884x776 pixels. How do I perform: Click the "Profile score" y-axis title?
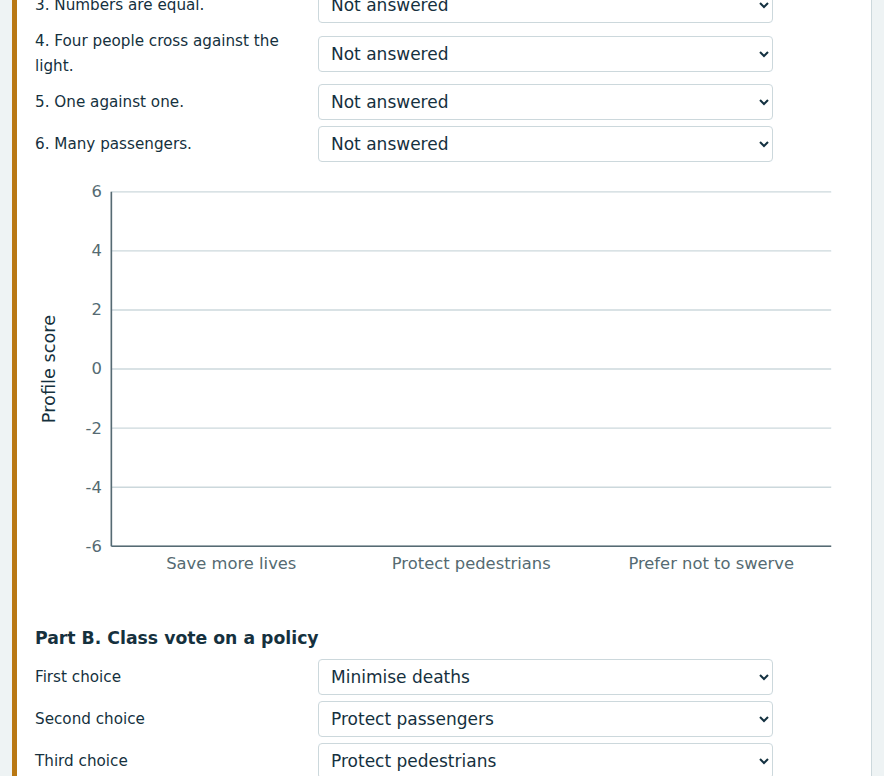pos(49,369)
